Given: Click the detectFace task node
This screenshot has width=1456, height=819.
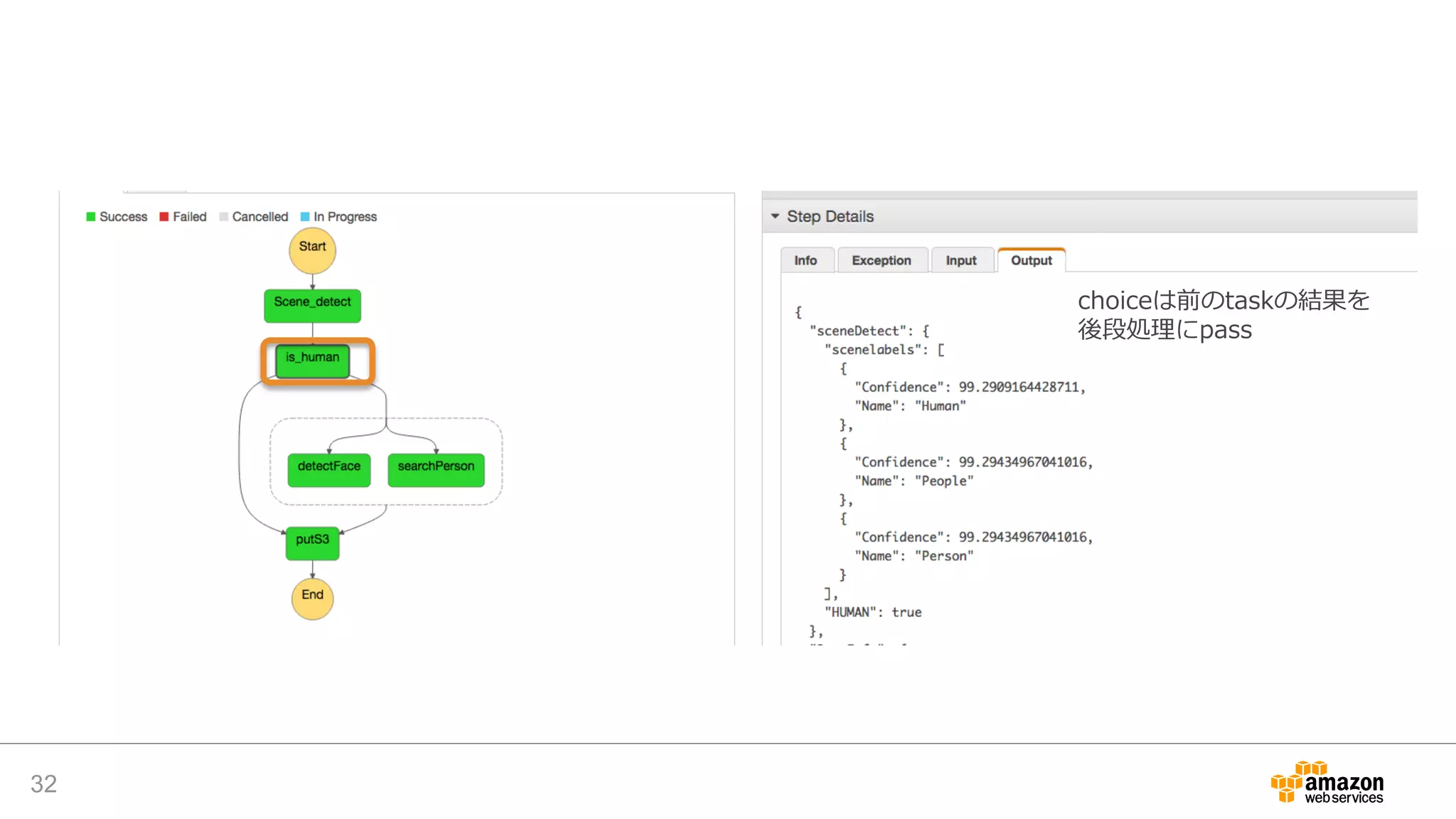Looking at the screenshot, I should pyautogui.click(x=329, y=469).
